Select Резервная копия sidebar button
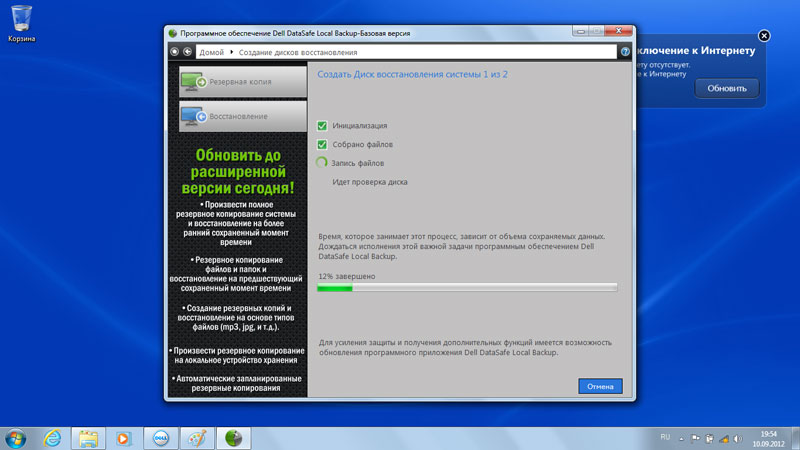Screen dimensions: 800x450 click(243, 82)
